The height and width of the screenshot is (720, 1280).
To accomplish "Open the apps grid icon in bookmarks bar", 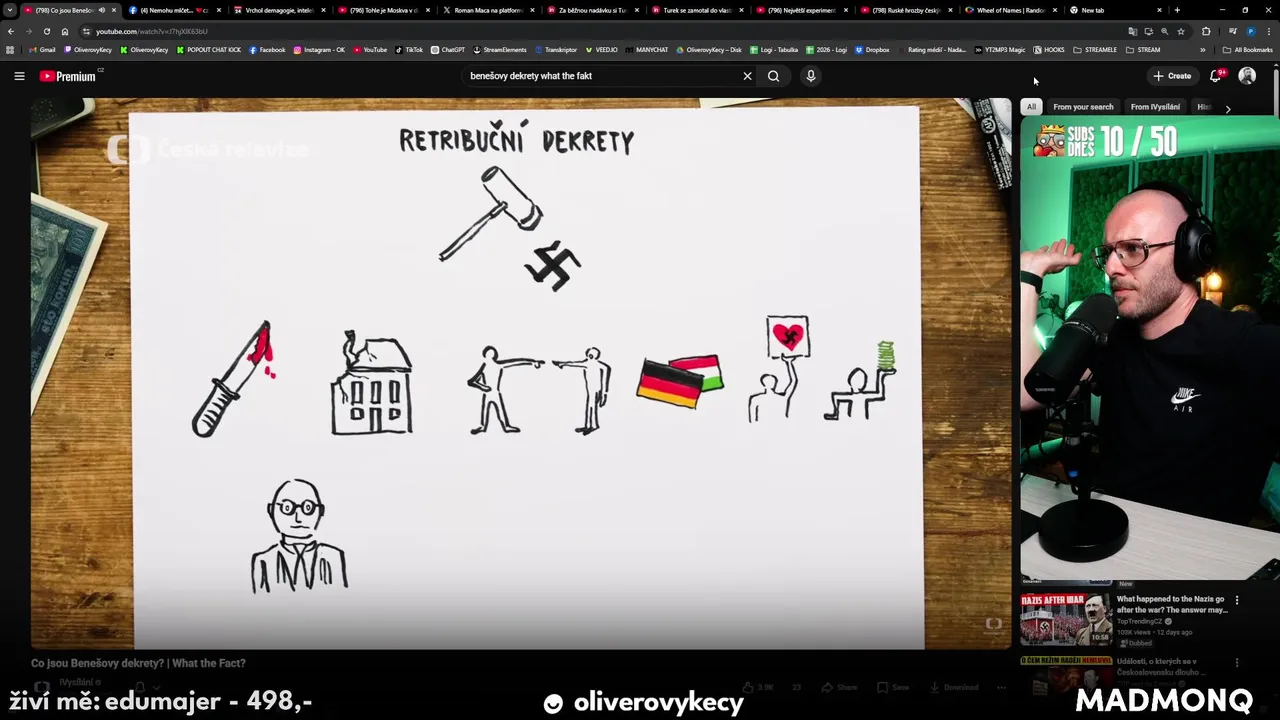I will point(10,49).
